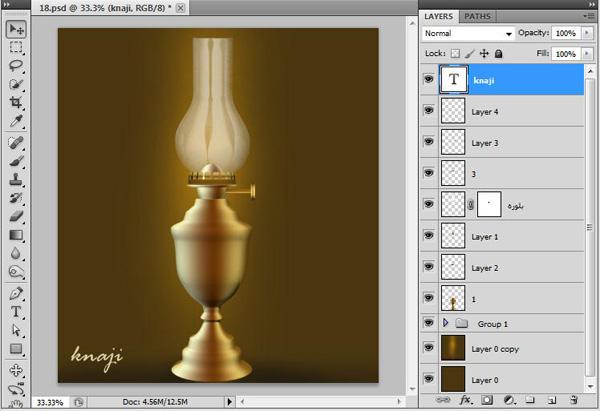Open the Layers panel options menu
The width and height of the screenshot is (600, 411).
coord(588,16)
